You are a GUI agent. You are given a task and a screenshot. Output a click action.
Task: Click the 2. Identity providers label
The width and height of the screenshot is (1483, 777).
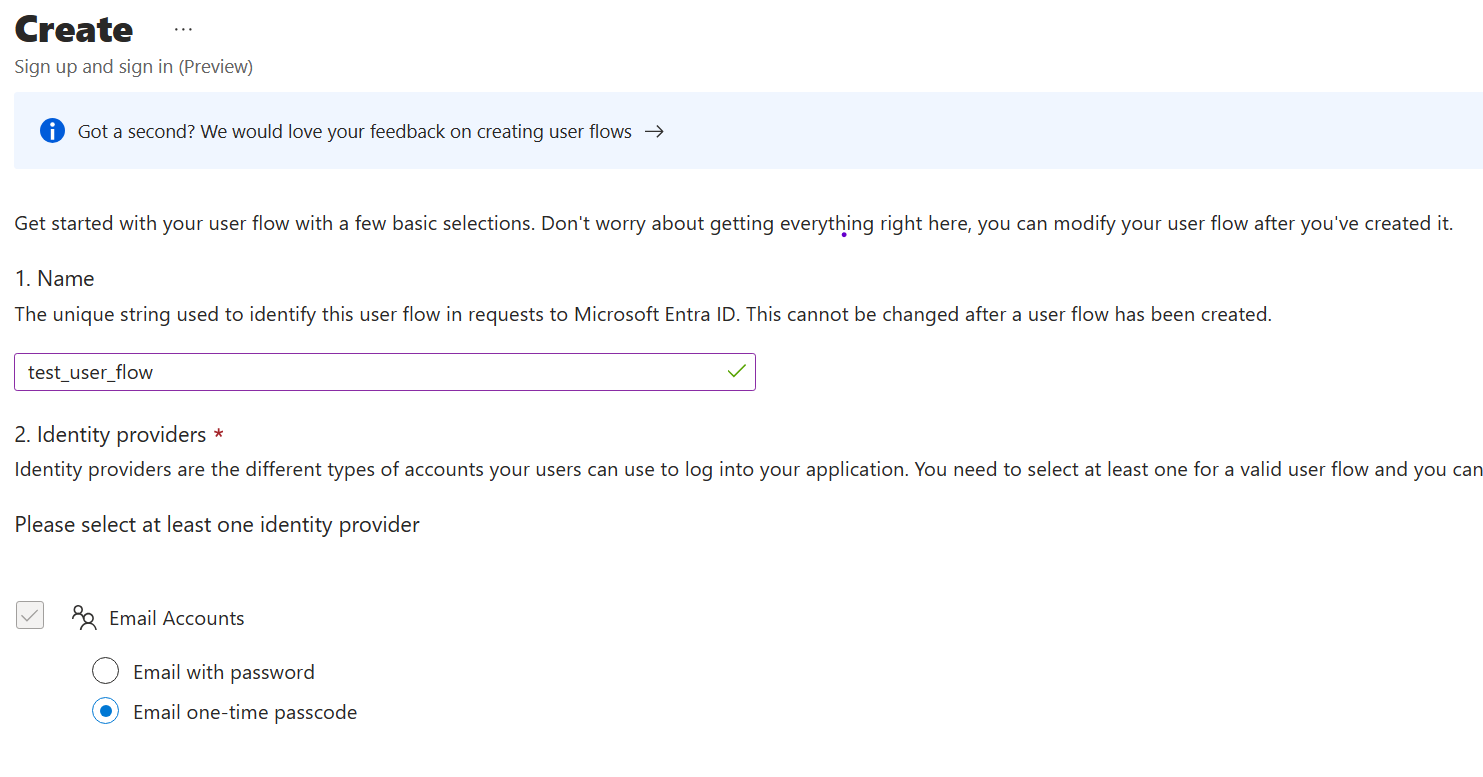(110, 435)
